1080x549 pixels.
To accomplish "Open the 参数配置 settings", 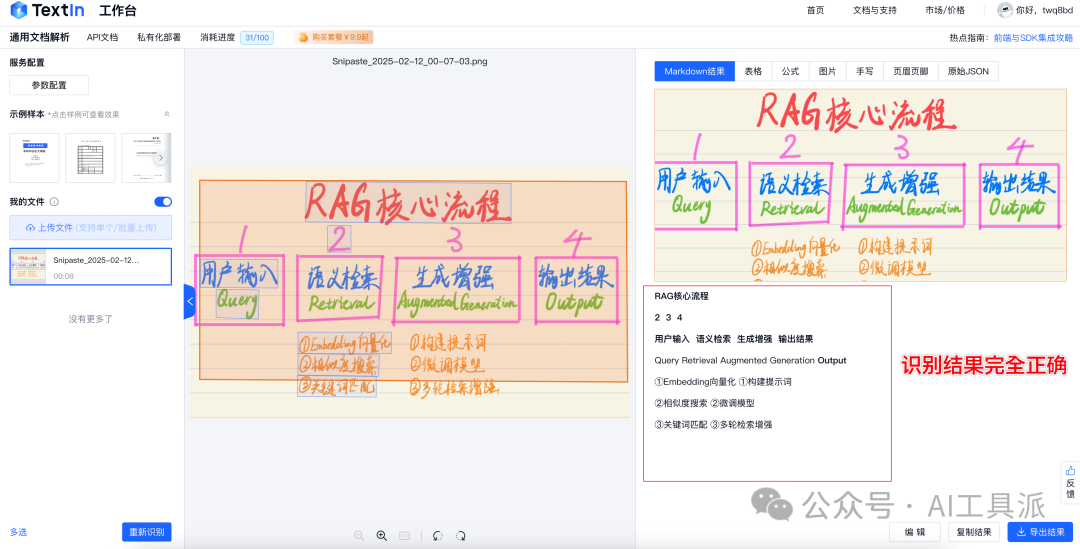I will 49,85.
